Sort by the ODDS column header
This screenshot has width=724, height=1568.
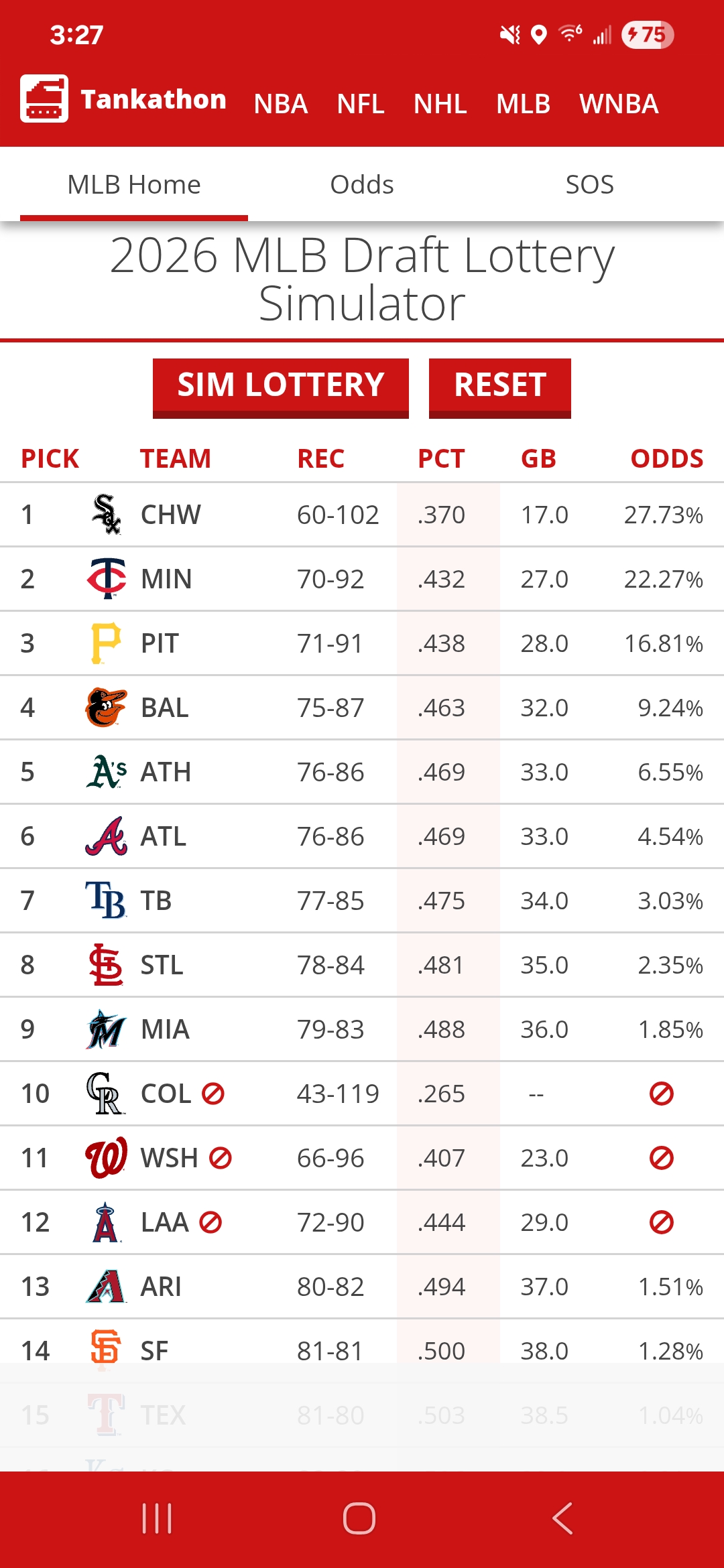[666, 459]
